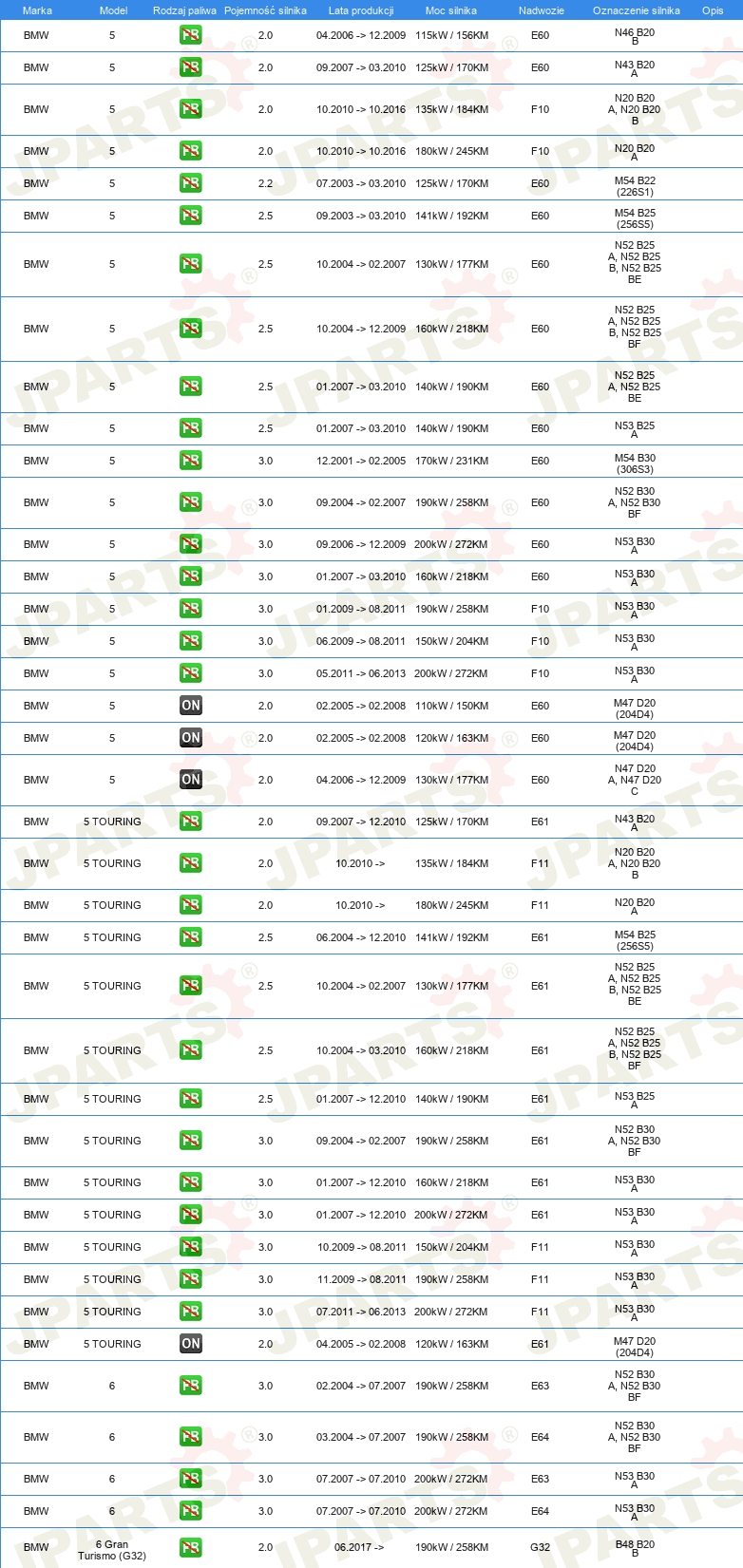
Task: Click the date range 01.2009 -> 08.2011
Action: pos(361,609)
